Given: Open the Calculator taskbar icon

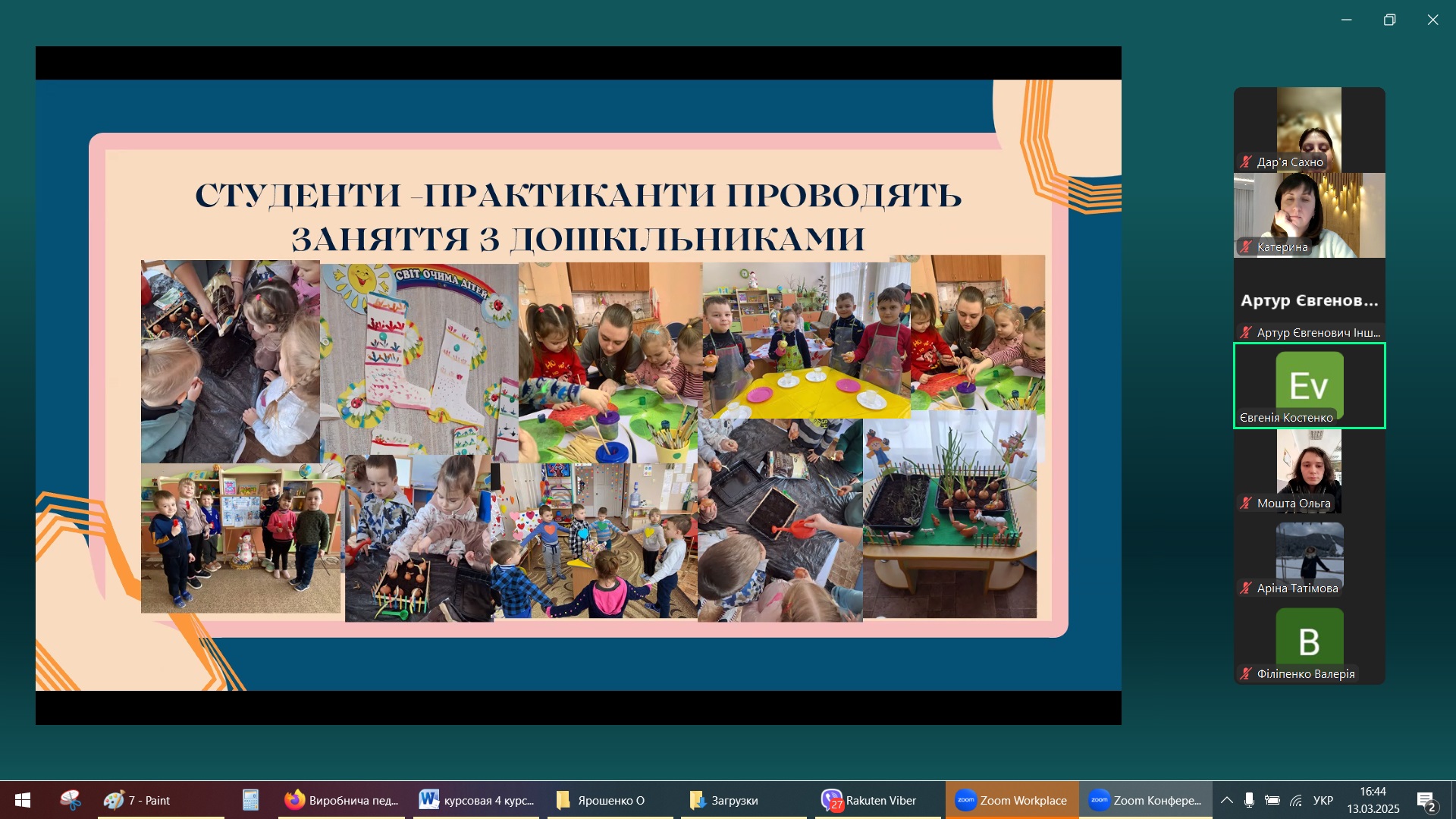Looking at the screenshot, I should click(251, 800).
